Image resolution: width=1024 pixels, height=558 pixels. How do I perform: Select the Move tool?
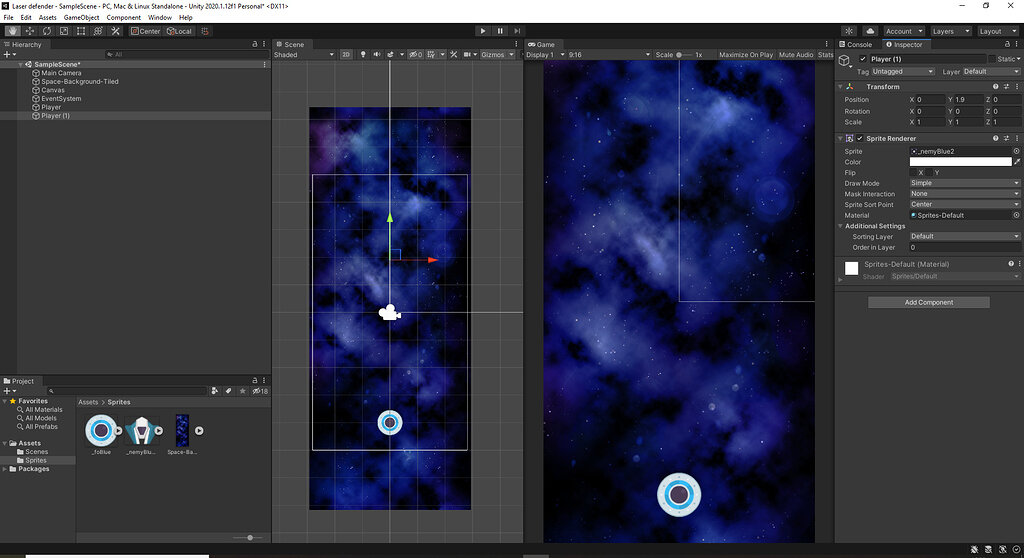click(x=29, y=31)
